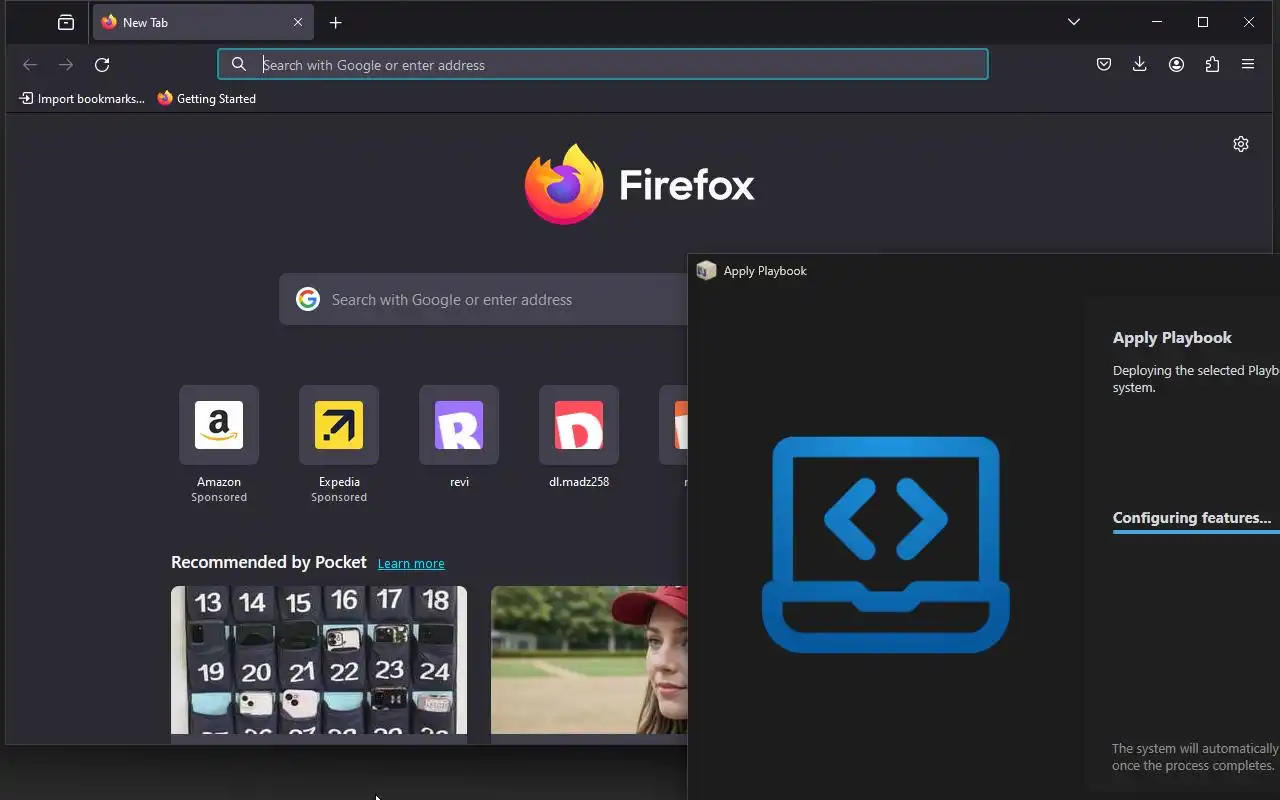Open the Firefox hamburger application menu

tap(1248, 65)
